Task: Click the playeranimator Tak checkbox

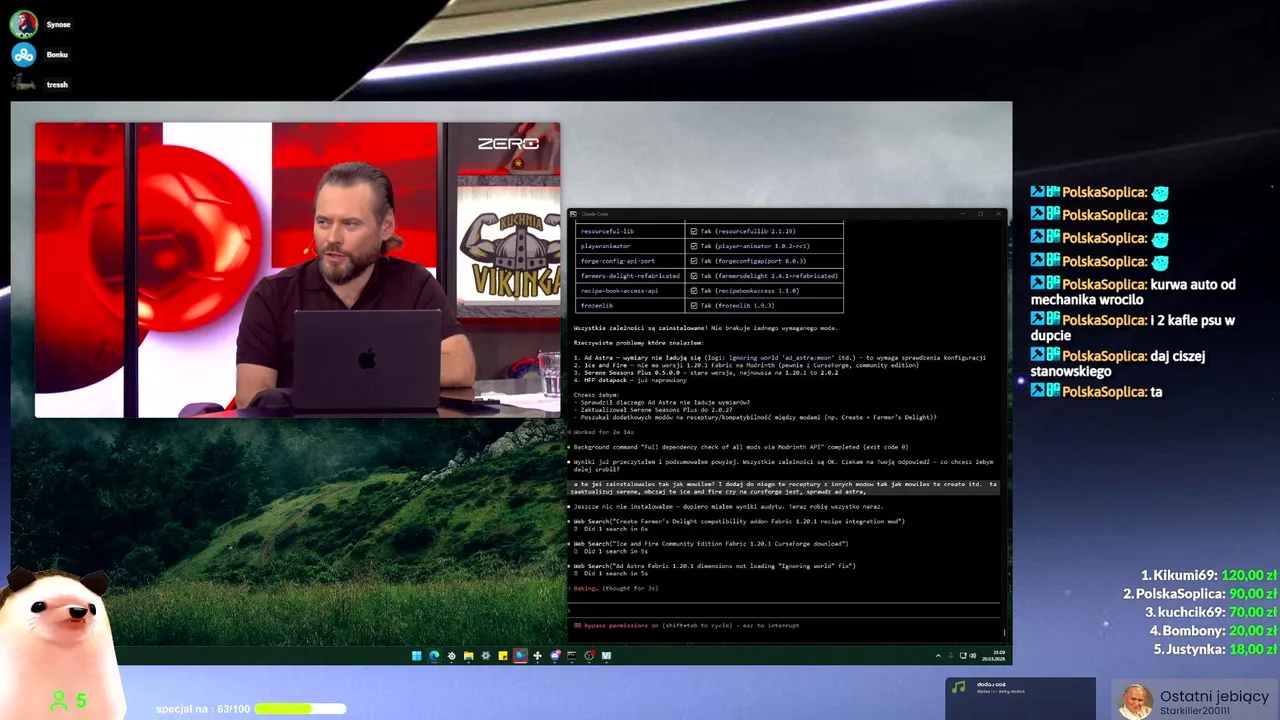Action: (x=693, y=246)
